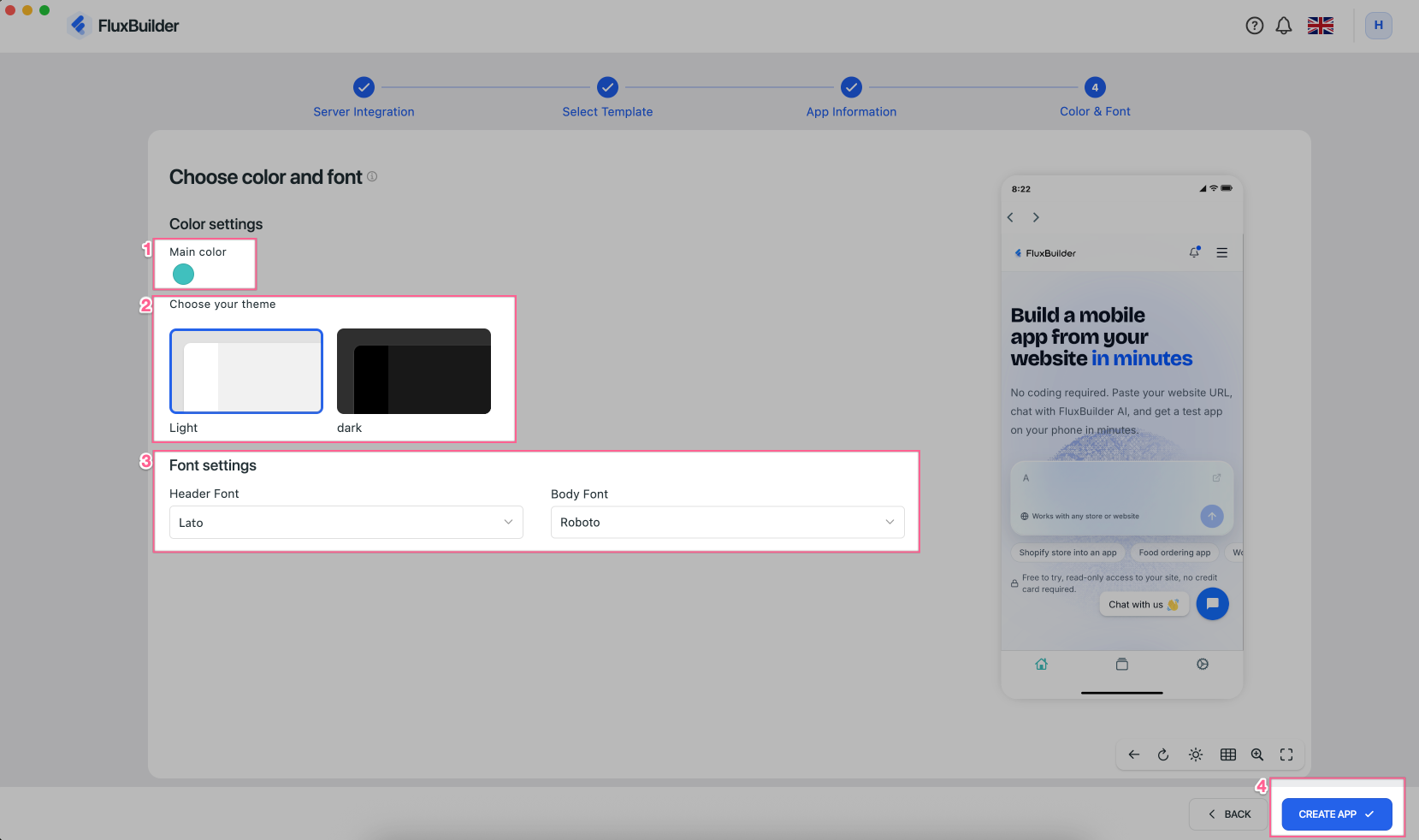Click the Chat with us bubble label
Image resolution: width=1419 pixels, height=840 pixels.
(1144, 605)
